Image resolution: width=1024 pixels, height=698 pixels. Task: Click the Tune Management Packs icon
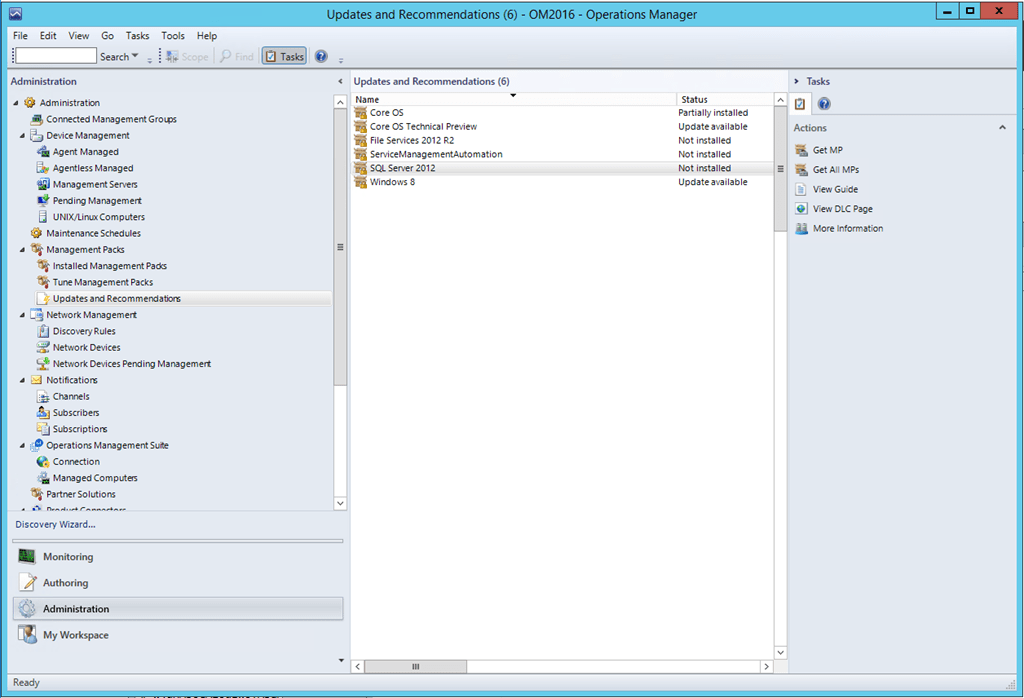43,282
